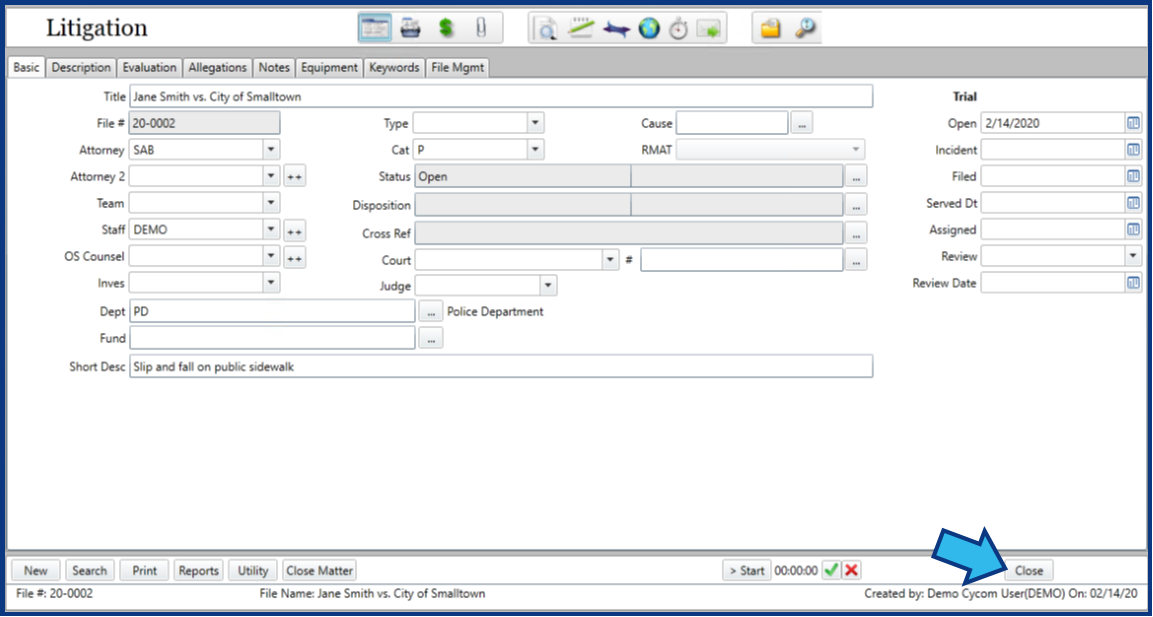The image size is (1153, 617).
Task: Expand the Judge dropdown
Action: [549, 285]
